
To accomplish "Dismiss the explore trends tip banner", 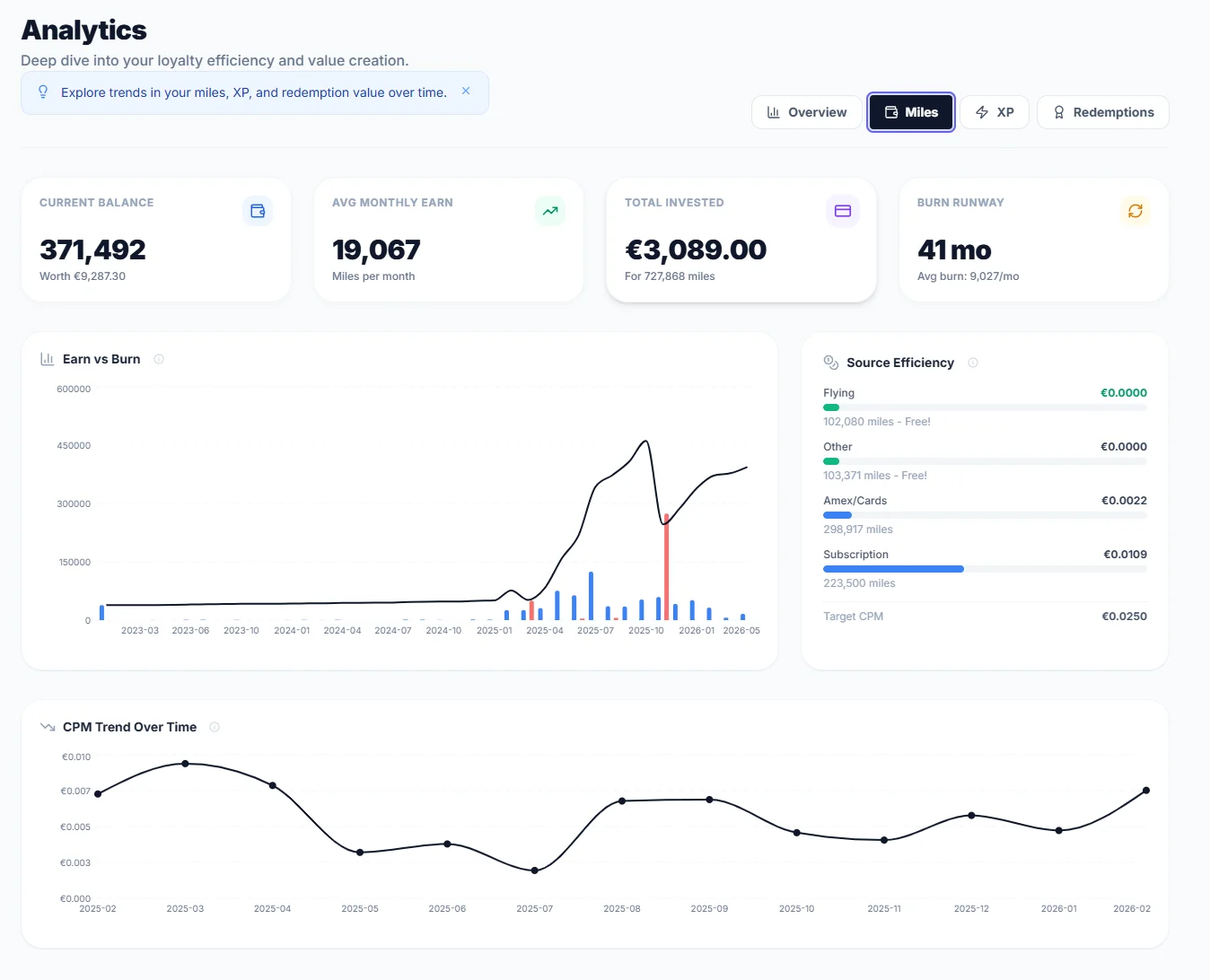I will pos(466,90).
